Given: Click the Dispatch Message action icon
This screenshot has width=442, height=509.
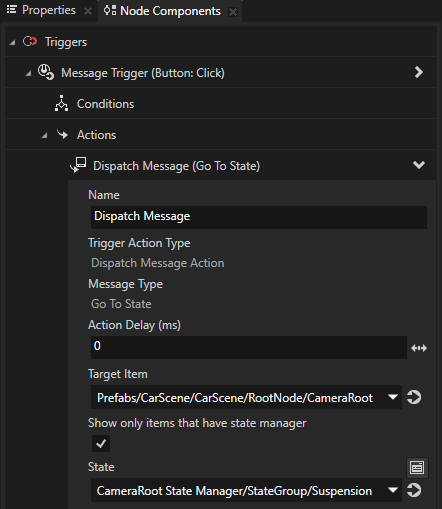Looking at the screenshot, I should tap(79, 165).
